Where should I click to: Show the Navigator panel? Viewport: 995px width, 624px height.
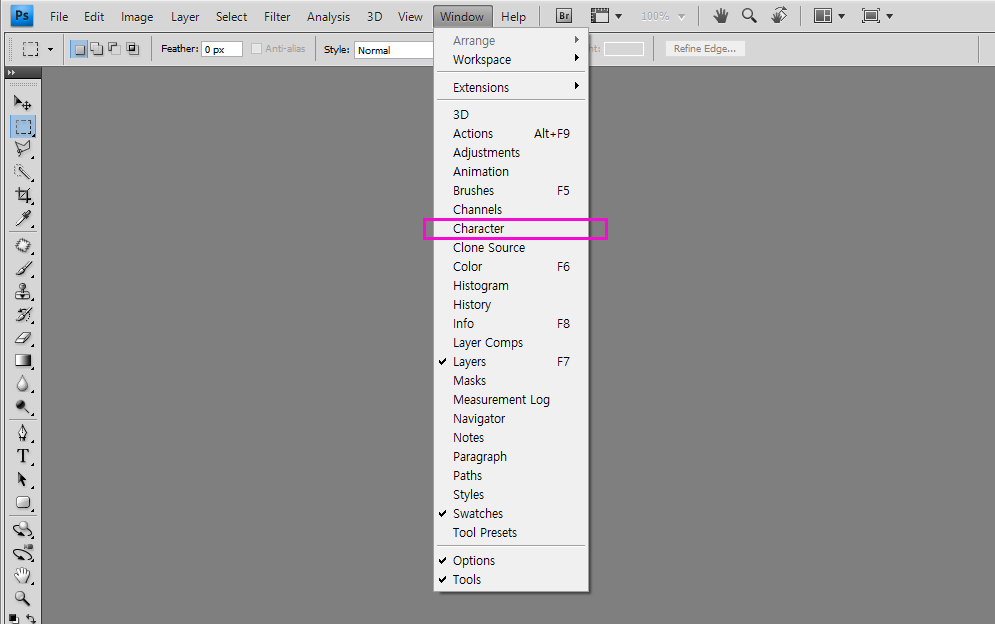511,419
